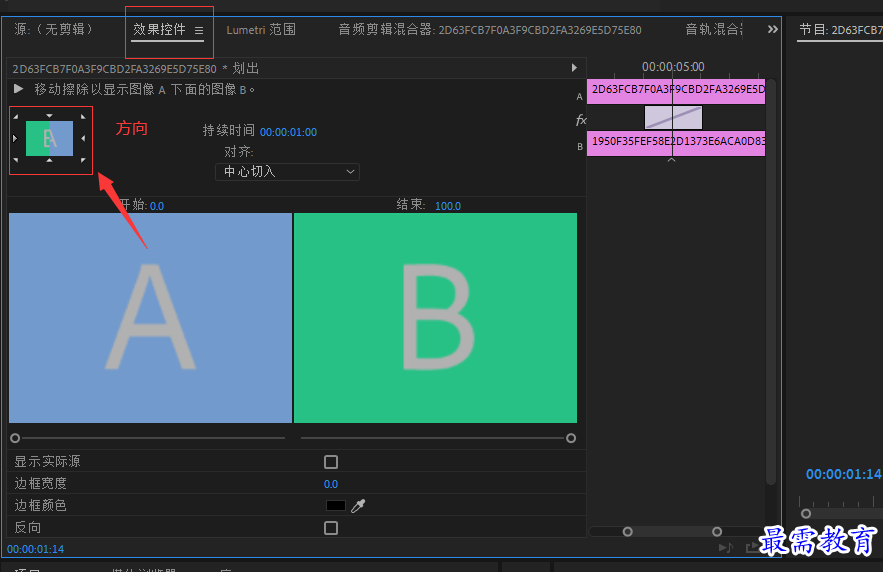883x572 pixels.
Task: Open the 边框颜色 black color swatch
Action: (336, 506)
